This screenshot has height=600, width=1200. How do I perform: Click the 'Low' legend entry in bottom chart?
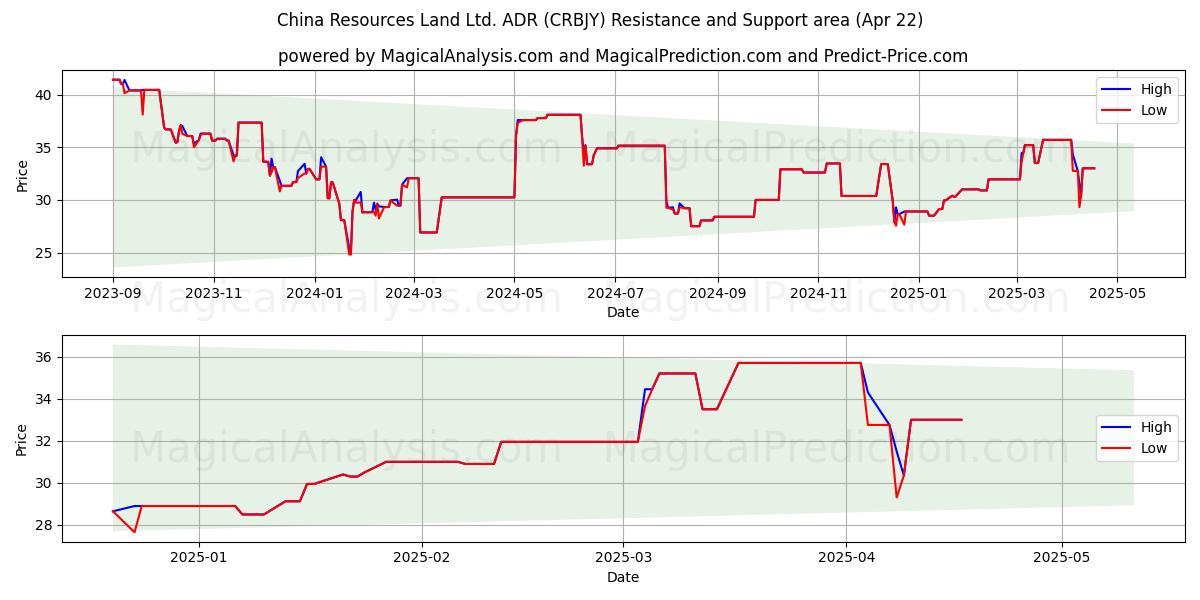(1154, 449)
